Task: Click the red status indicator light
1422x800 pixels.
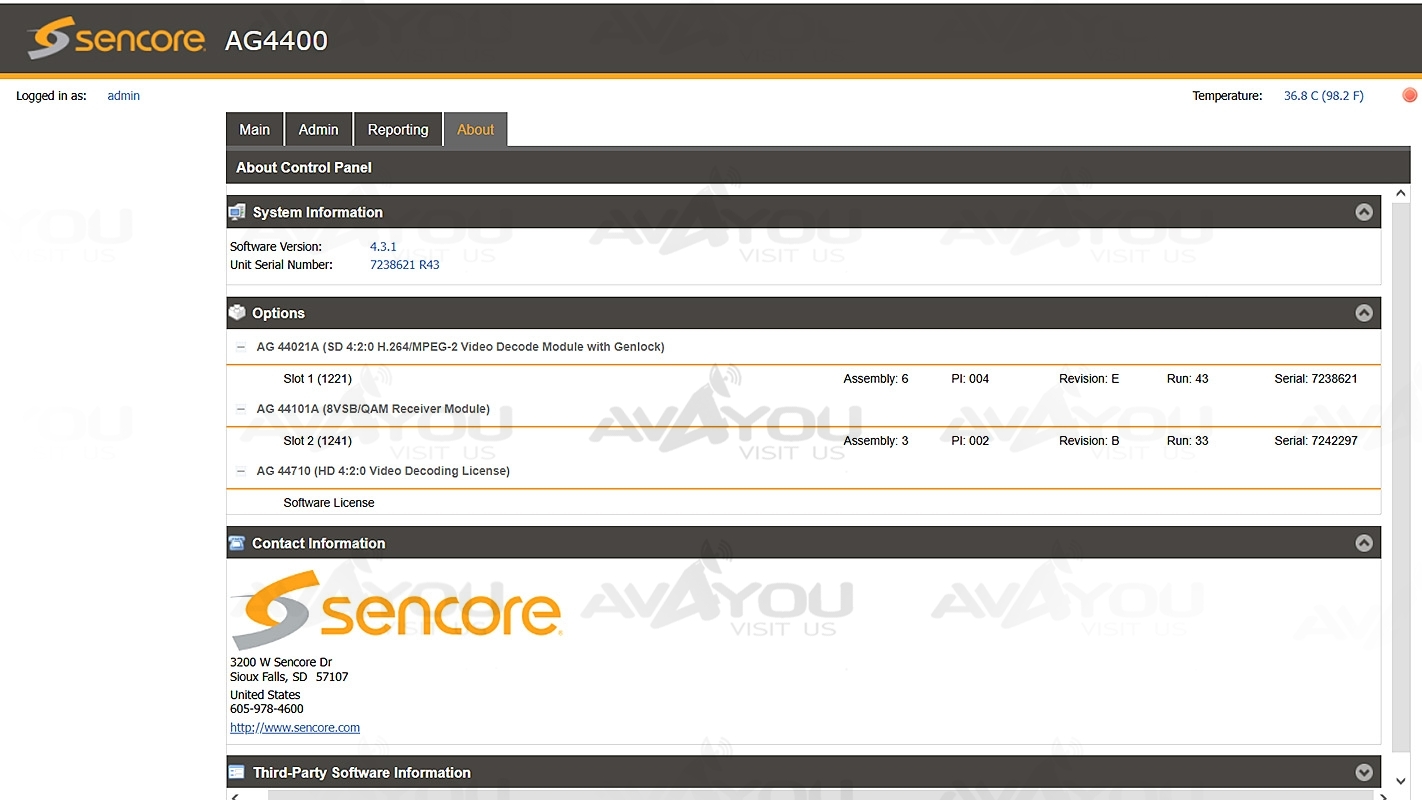Action: pos(1409,96)
